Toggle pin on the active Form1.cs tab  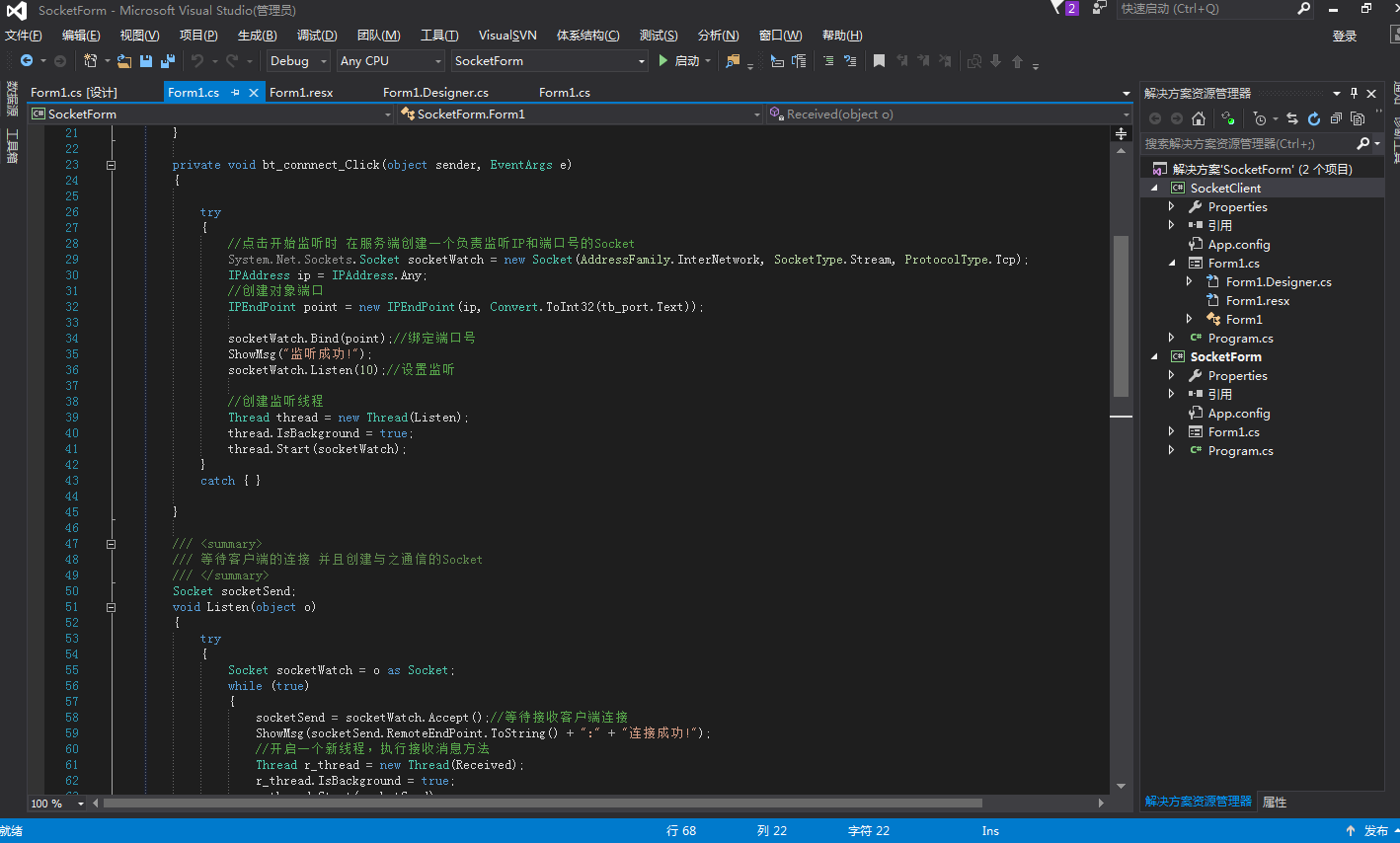(235, 92)
